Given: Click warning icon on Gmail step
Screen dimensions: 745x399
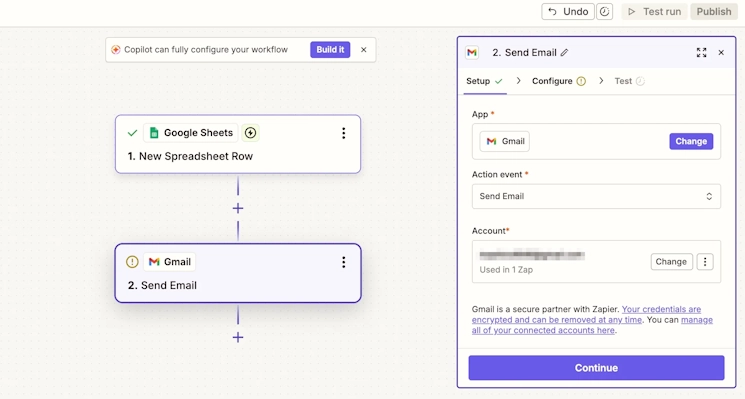Looking at the screenshot, I should 132,262.
